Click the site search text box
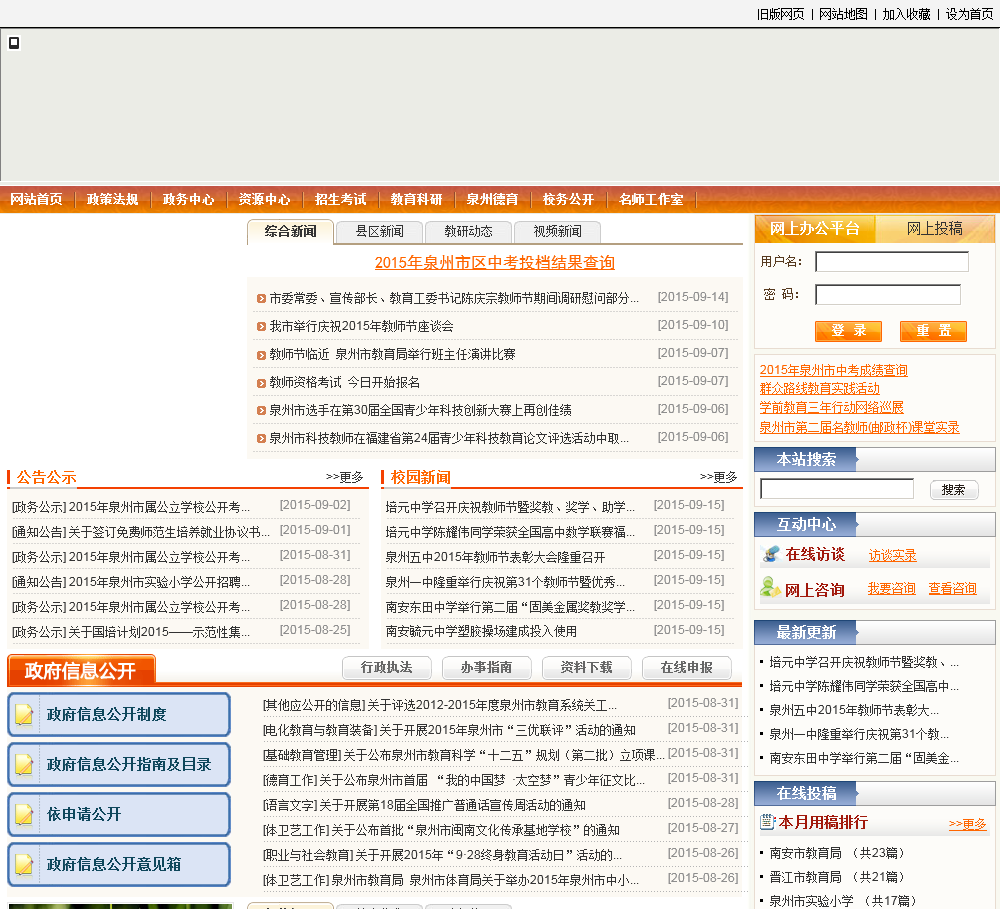The width and height of the screenshot is (1000, 909). click(x=836, y=489)
